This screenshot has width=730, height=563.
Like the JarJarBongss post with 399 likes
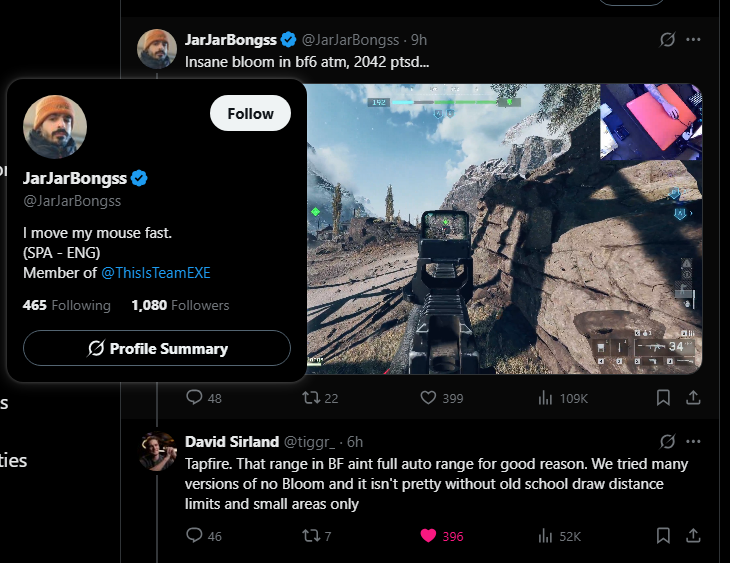pyautogui.click(x=429, y=398)
